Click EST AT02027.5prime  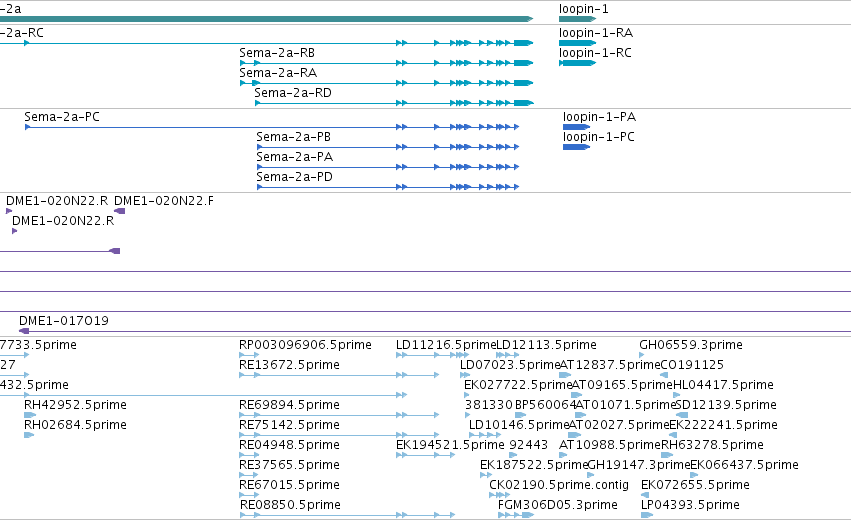(574, 435)
